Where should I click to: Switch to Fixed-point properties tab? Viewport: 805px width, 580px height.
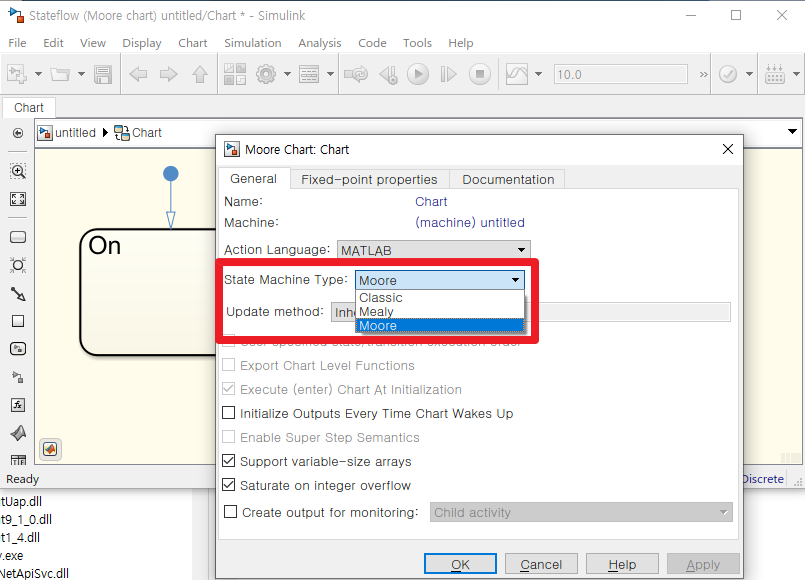tap(369, 179)
